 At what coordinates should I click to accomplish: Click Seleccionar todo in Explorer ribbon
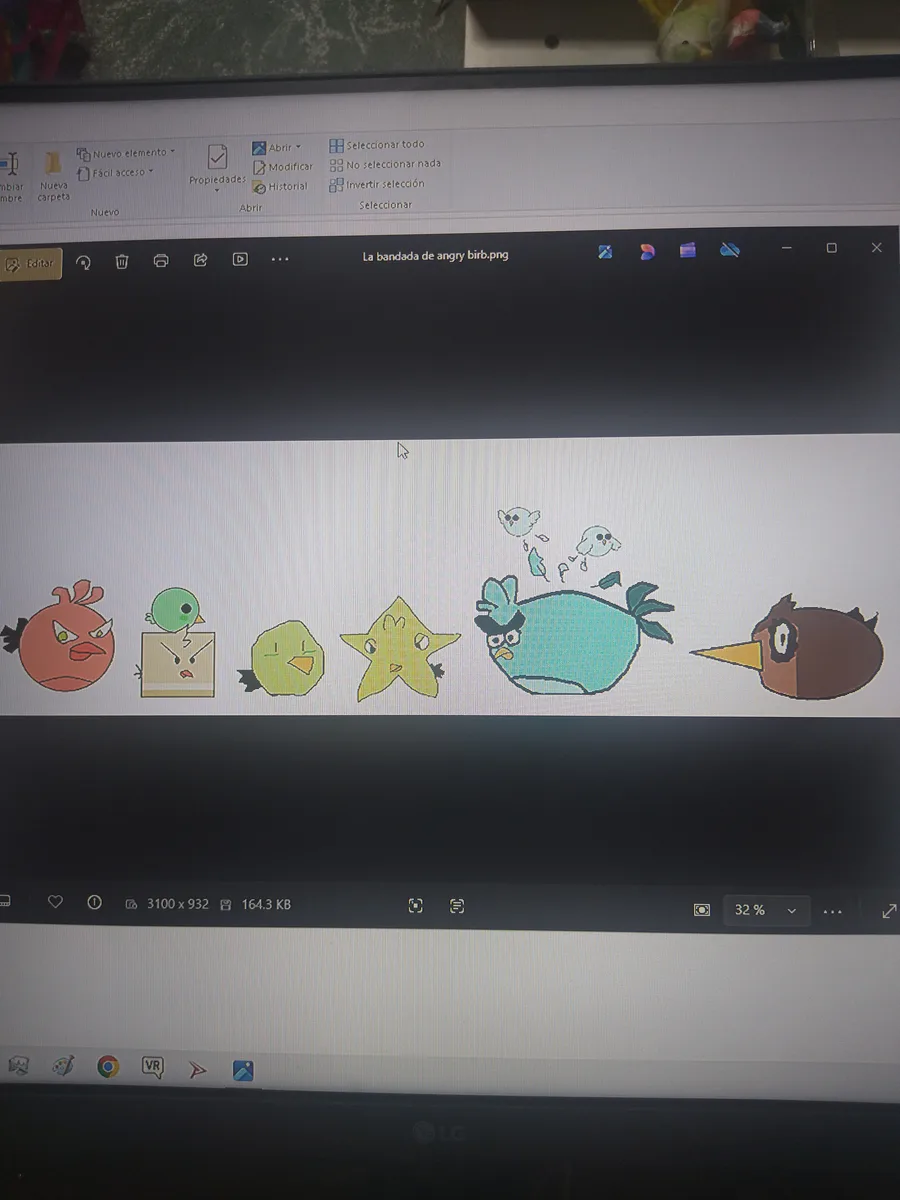(377, 145)
